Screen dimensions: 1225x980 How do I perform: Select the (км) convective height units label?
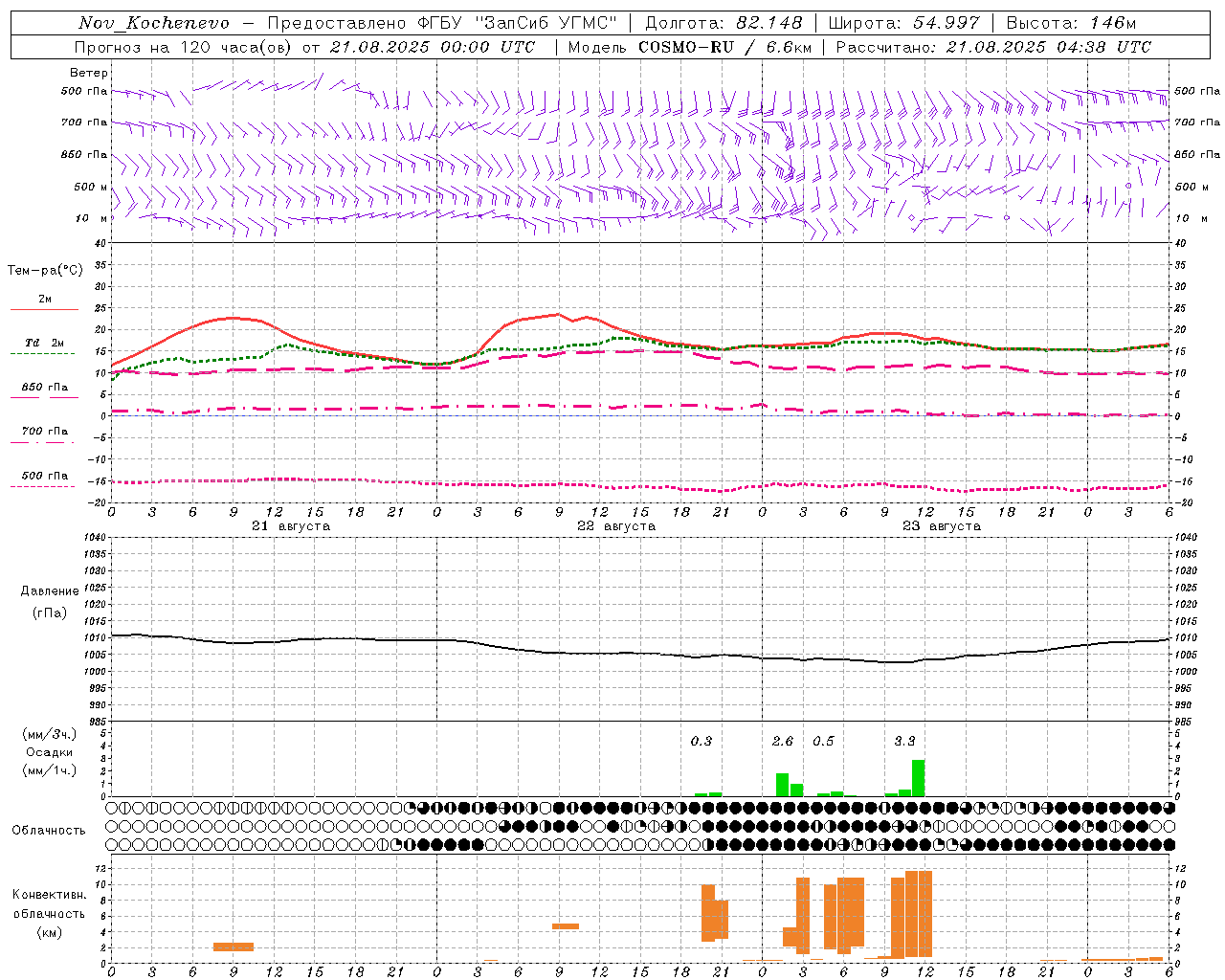point(52,932)
